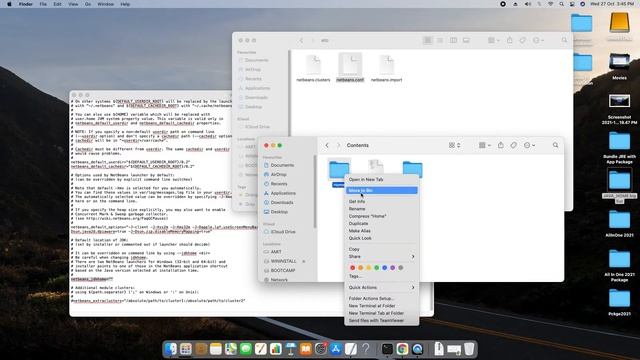Click tag icon in etc window toolbar
Viewport: 640px width, 360px height.
522,40
